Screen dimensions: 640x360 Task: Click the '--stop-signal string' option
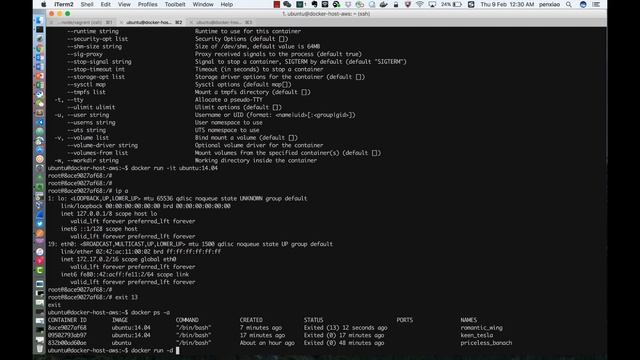pyautogui.click(x=99, y=62)
